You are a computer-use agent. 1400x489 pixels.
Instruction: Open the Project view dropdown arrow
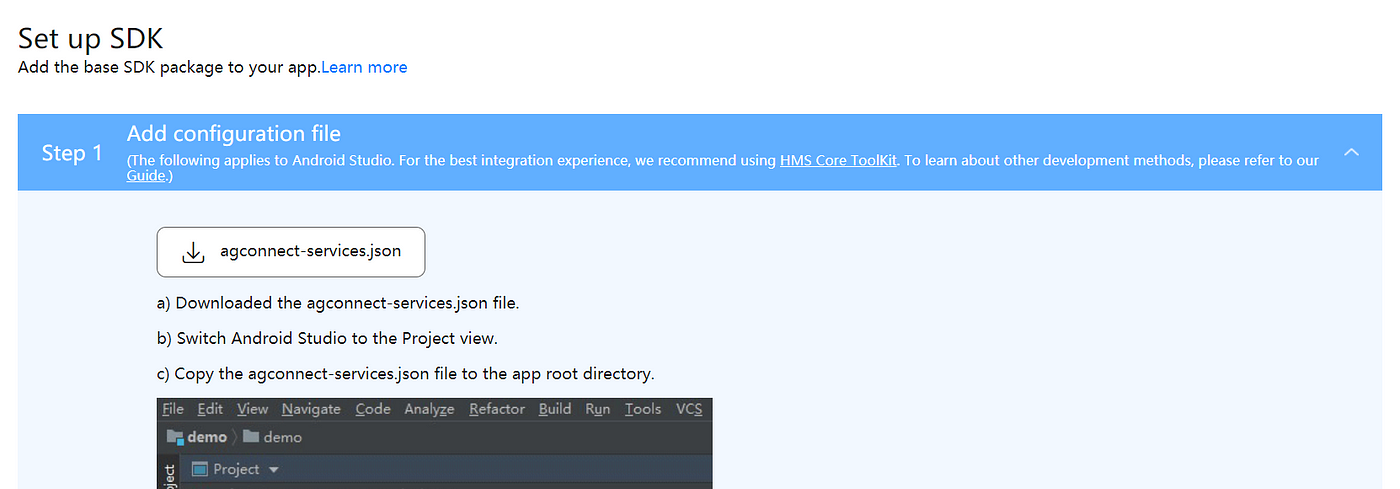tap(274, 470)
